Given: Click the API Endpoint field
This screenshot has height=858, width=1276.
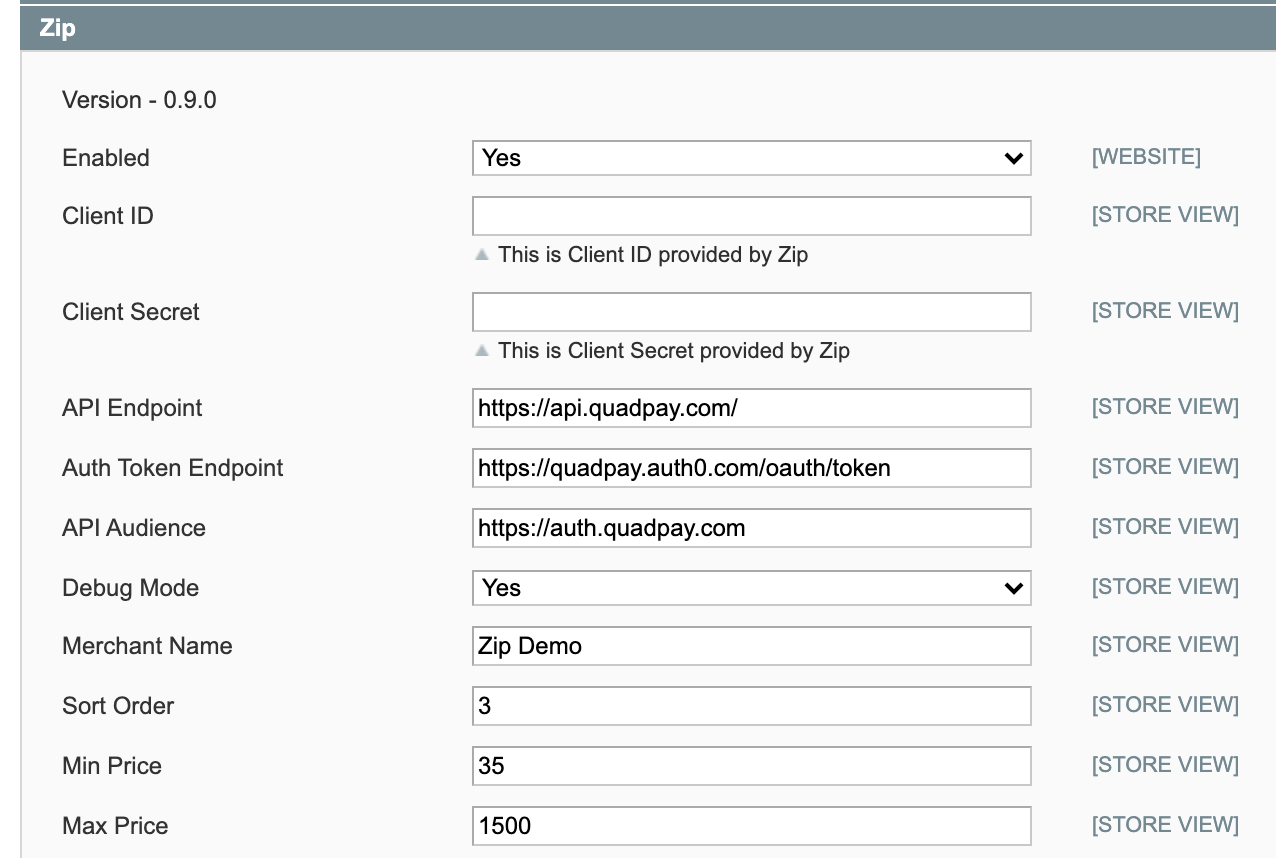Looking at the screenshot, I should point(751,408).
